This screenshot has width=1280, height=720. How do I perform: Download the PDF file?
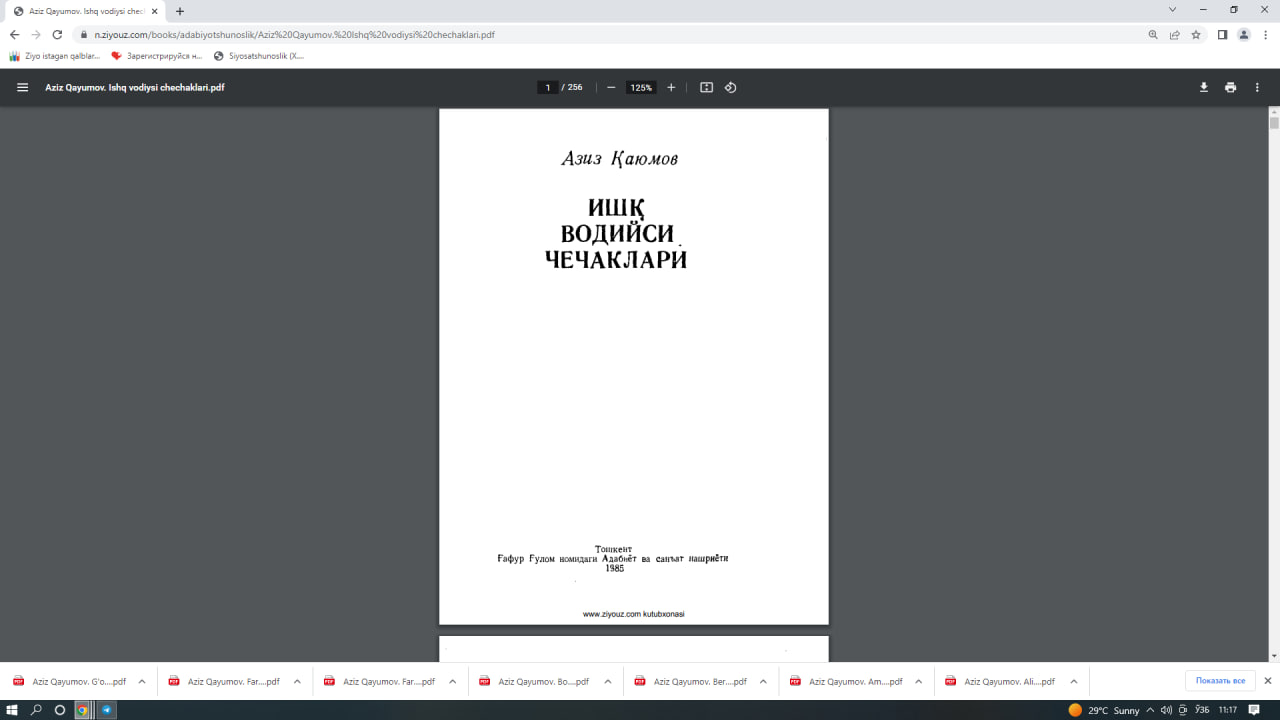click(x=1204, y=87)
